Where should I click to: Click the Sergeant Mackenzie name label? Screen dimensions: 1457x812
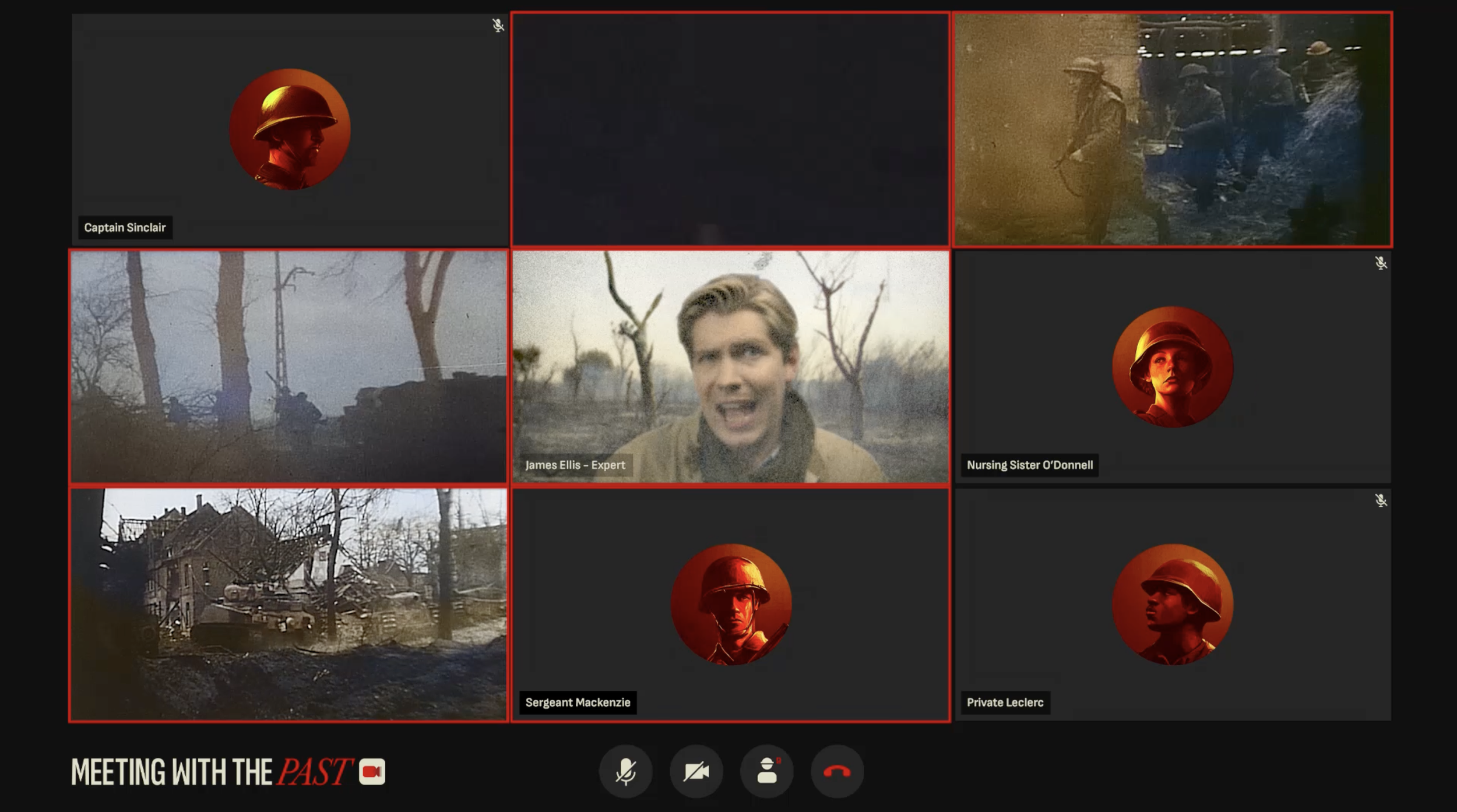point(578,702)
